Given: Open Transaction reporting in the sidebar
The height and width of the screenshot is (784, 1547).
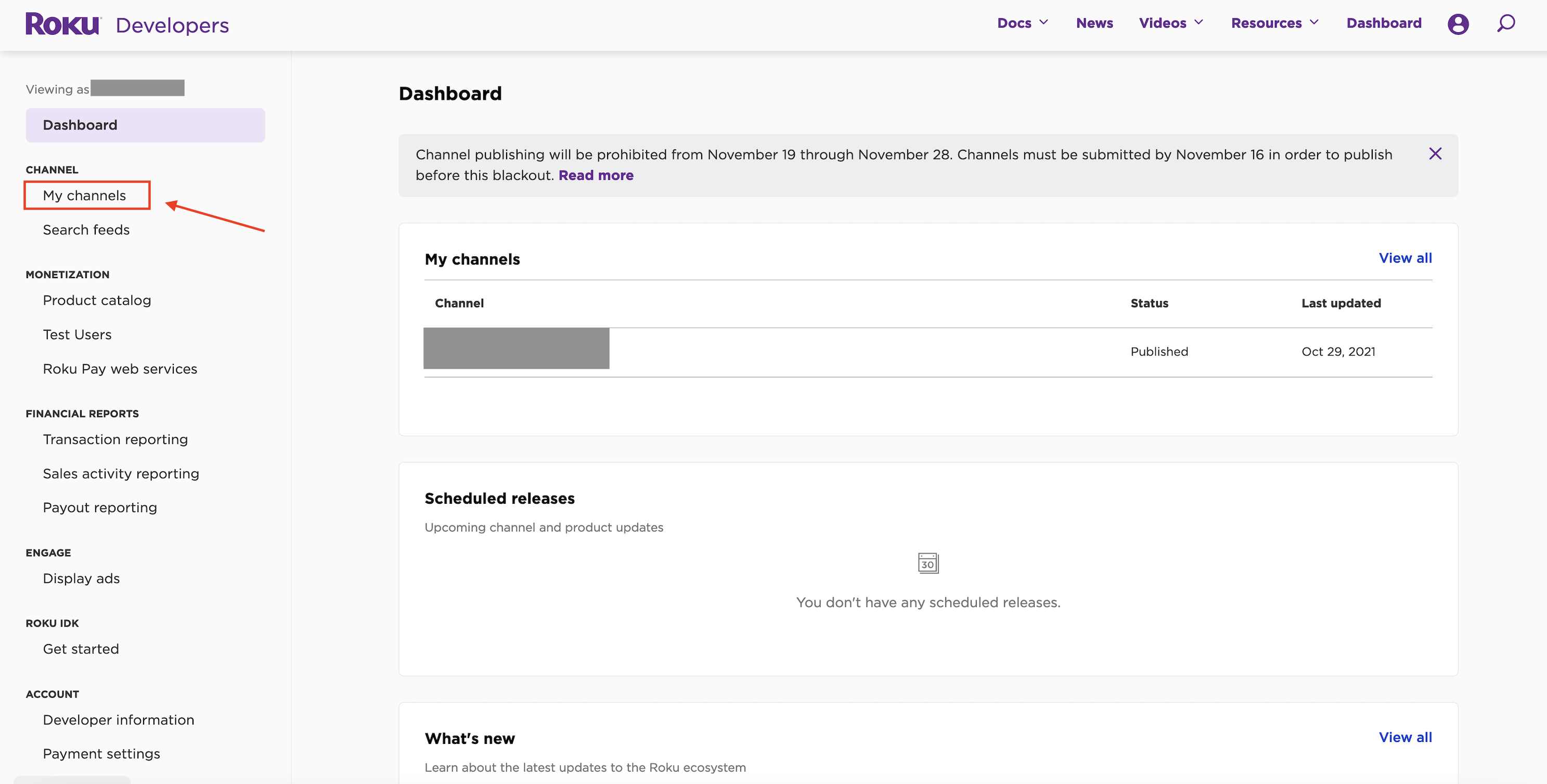Looking at the screenshot, I should [115, 439].
